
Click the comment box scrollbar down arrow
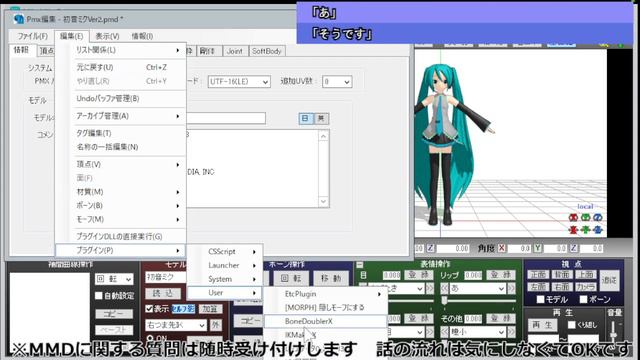pyautogui.click(x=323, y=202)
